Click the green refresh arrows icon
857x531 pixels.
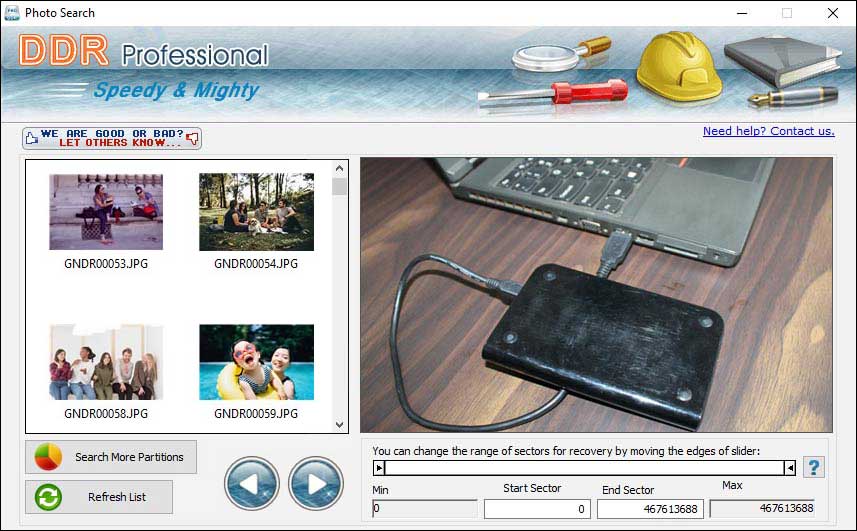pyautogui.click(x=48, y=497)
